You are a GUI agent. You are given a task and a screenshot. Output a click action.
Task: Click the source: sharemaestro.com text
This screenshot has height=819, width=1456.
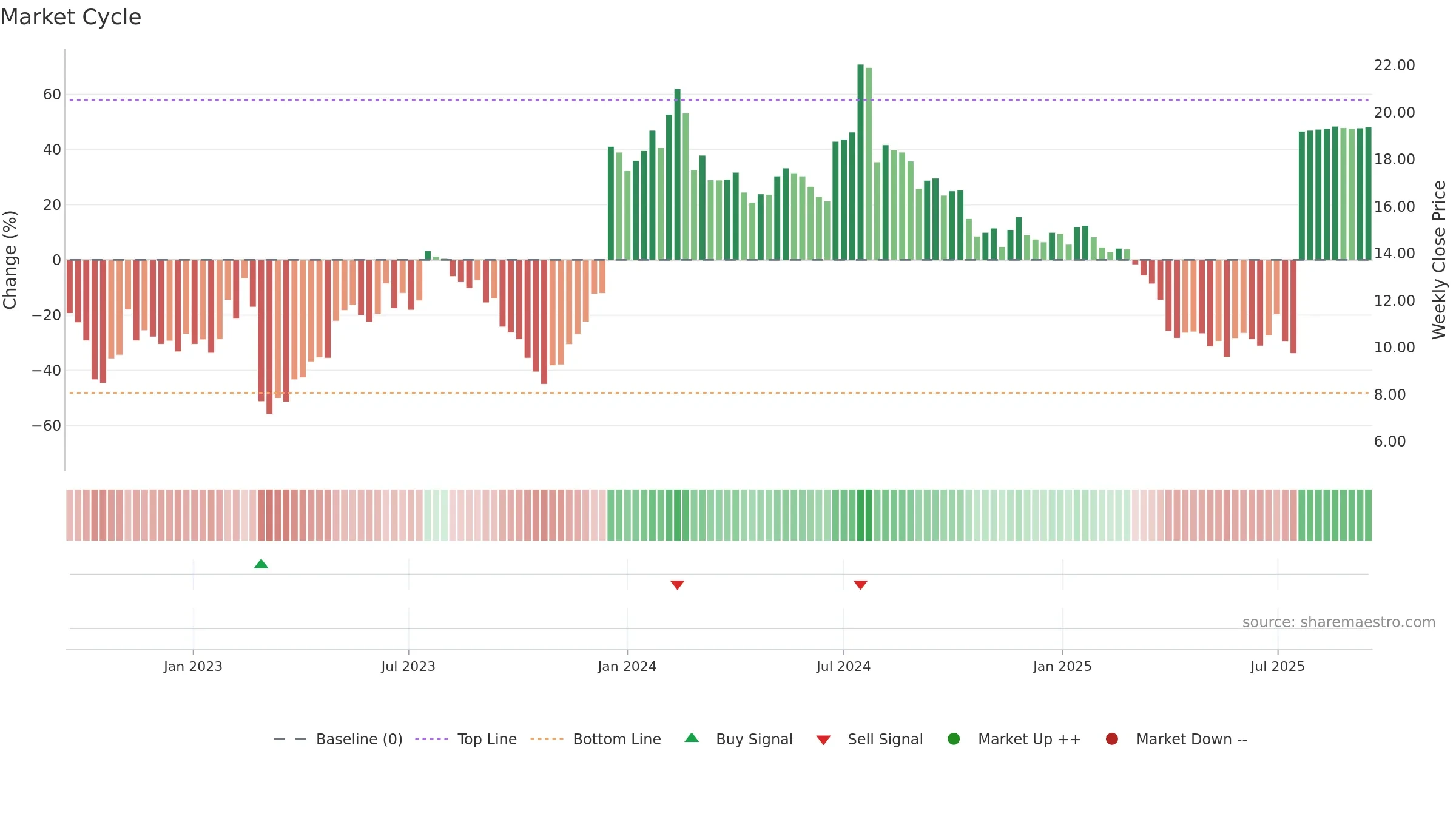[1339, 622]
